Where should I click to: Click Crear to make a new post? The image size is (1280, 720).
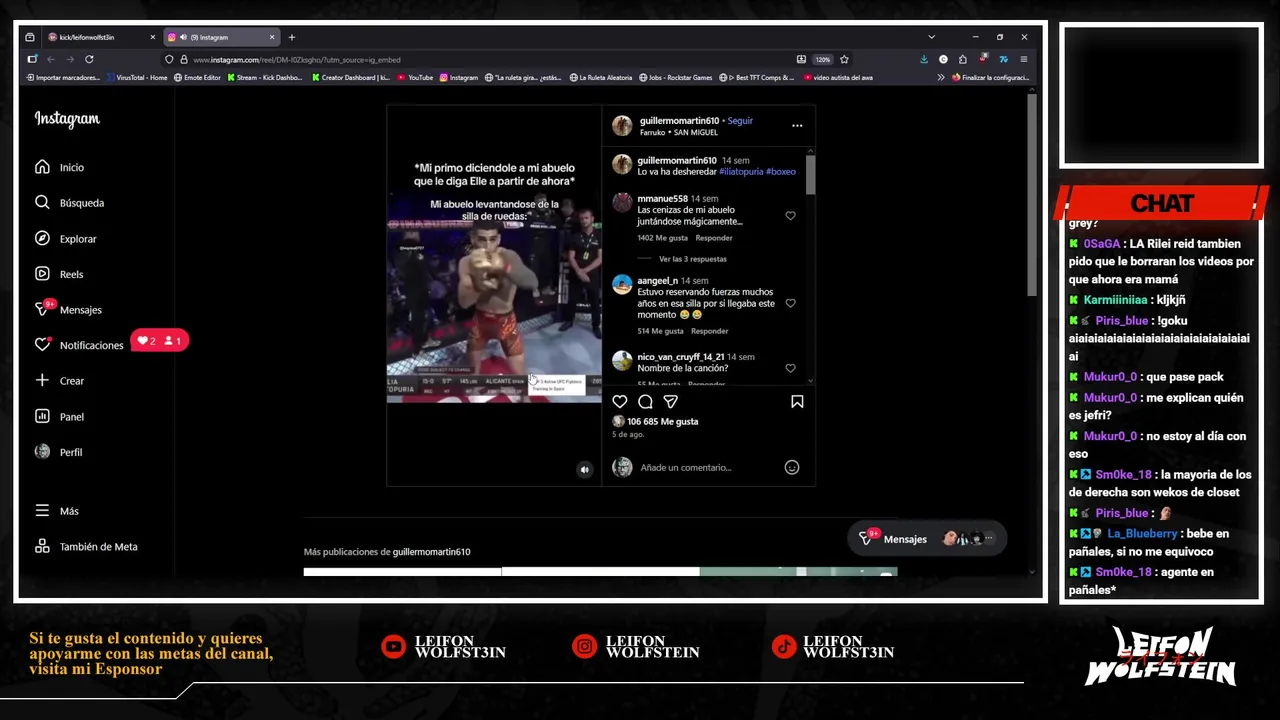(60, 381)
